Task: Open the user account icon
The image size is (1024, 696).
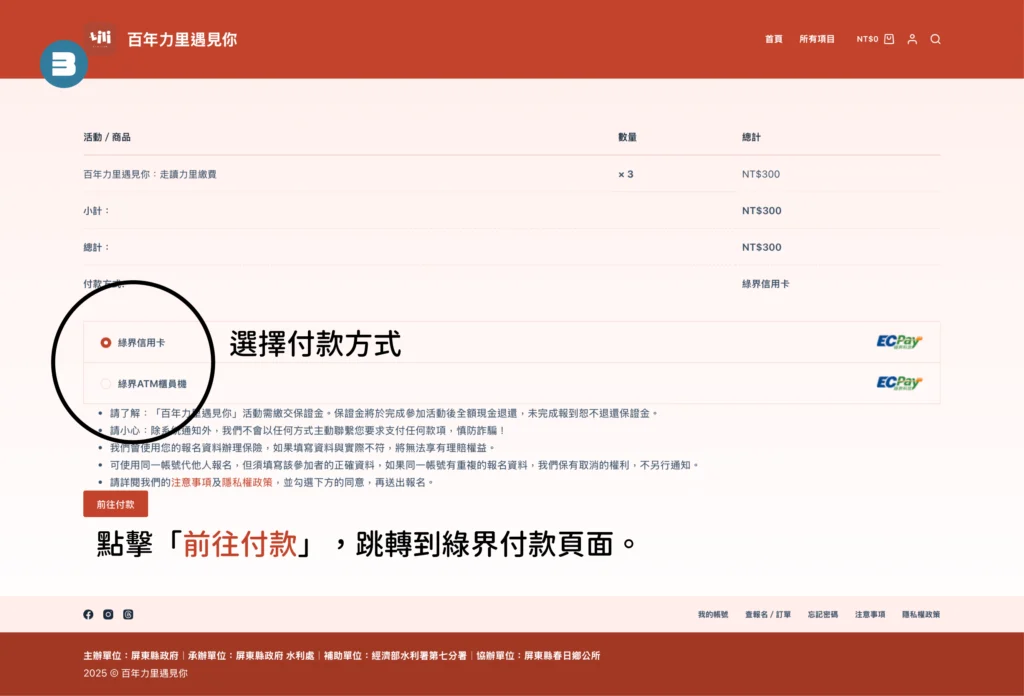Action: 912,39
